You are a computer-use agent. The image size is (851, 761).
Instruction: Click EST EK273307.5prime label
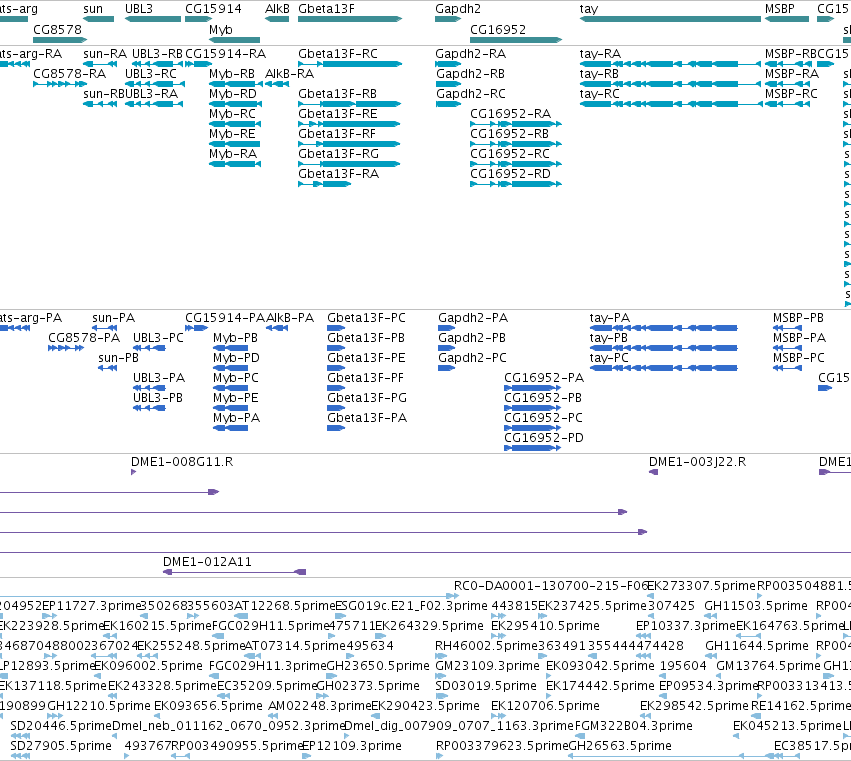pos(701,586)
